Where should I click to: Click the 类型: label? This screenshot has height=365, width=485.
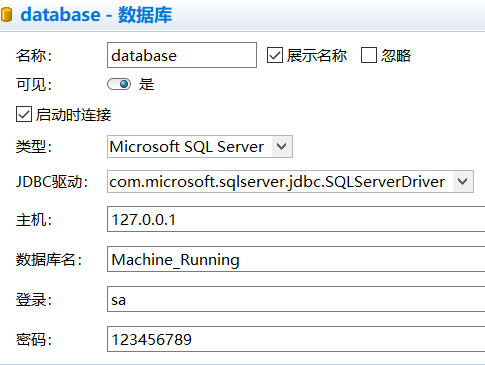pyautogui.click(x=34, y=146)
